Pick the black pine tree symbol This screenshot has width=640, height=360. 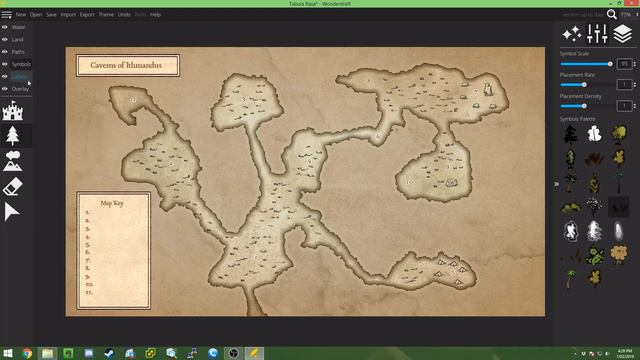[571, 134]
